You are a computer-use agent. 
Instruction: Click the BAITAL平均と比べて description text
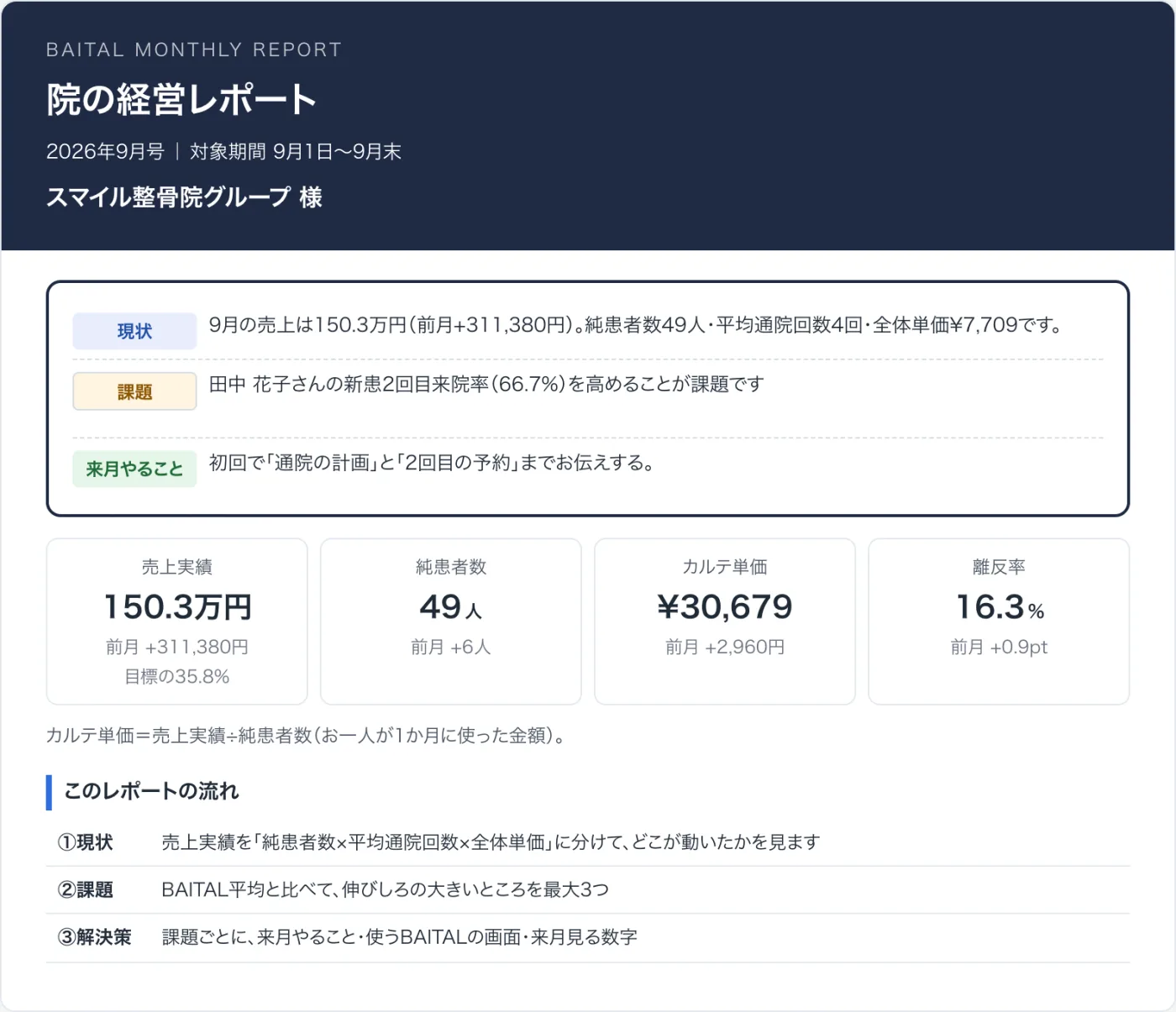click(x=385, y=889)
